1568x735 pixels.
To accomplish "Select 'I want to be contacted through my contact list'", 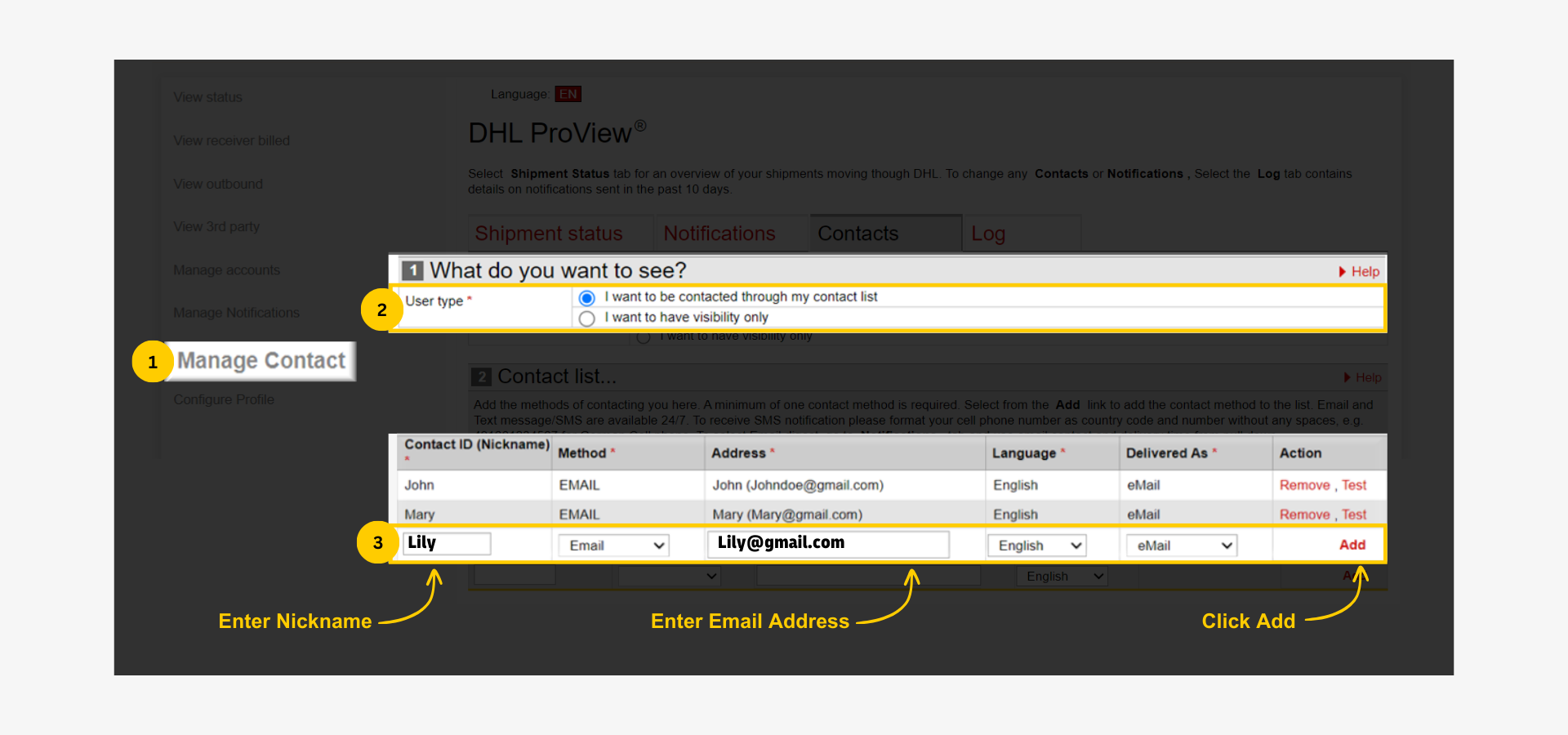I will coord(586,298).
